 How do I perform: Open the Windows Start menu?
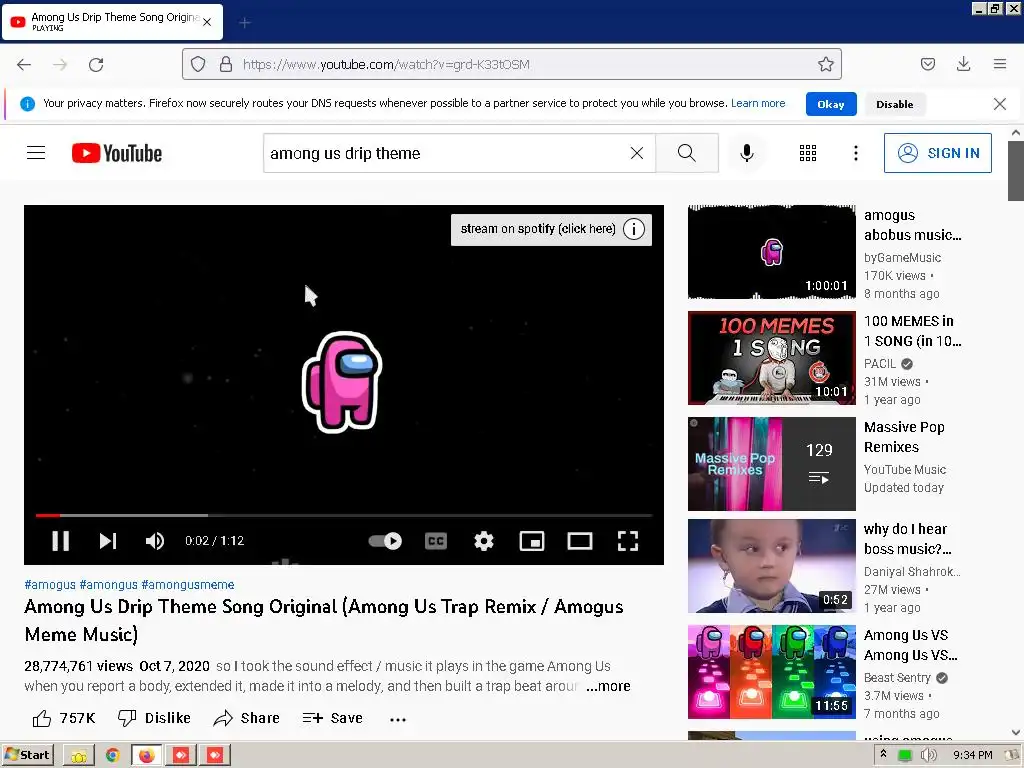(27, 755)
